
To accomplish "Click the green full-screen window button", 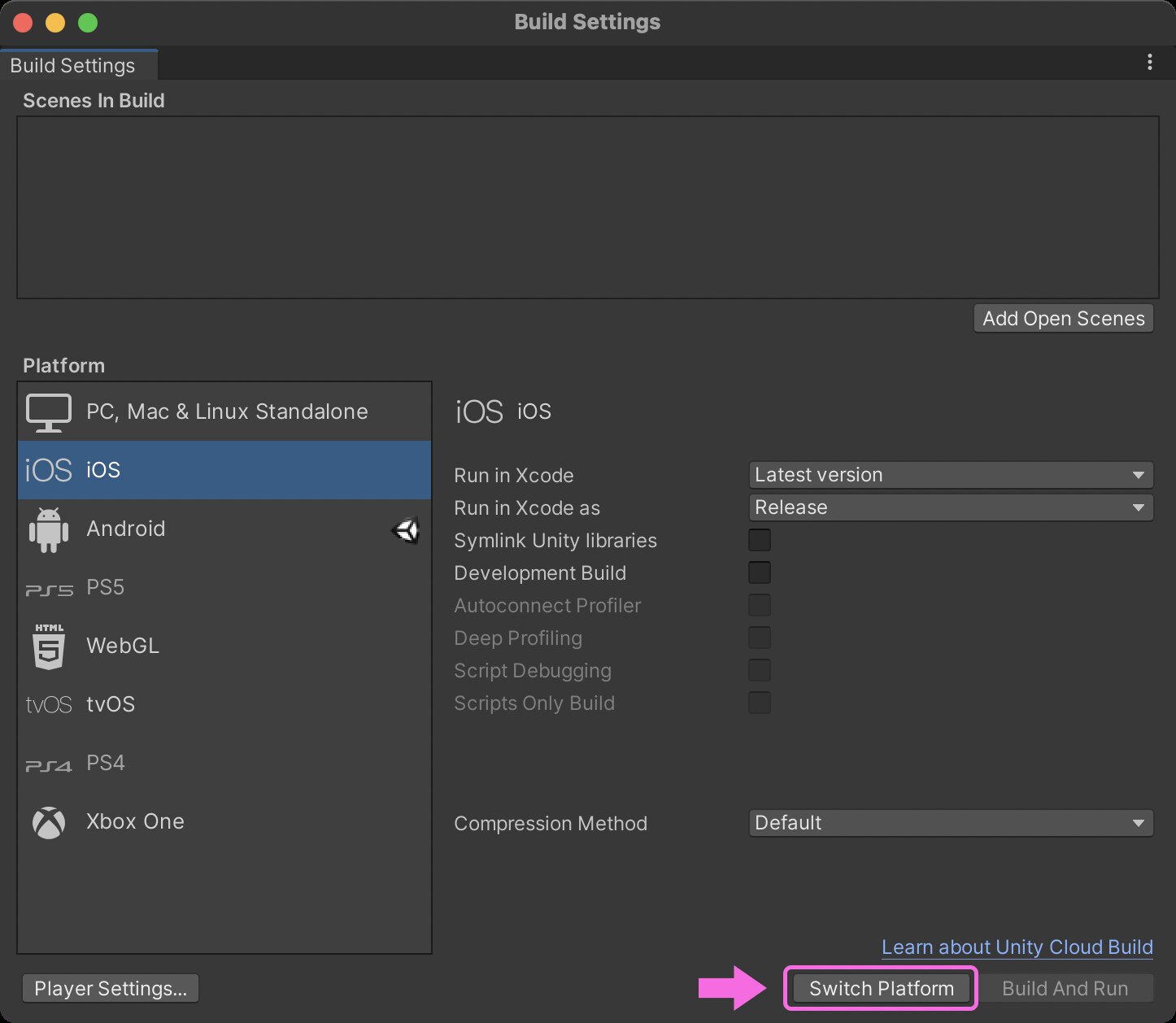I will (x=88, y=23).
